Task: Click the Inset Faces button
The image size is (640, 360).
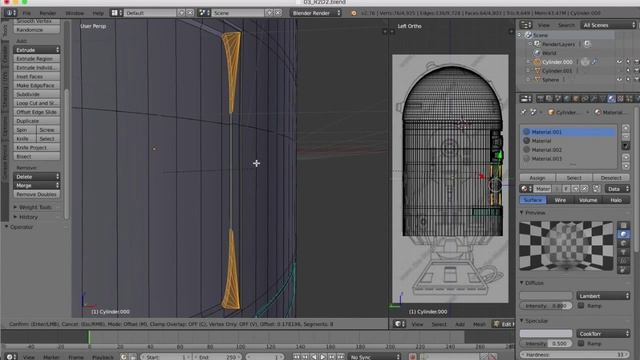Action: (x=37, y=76)
